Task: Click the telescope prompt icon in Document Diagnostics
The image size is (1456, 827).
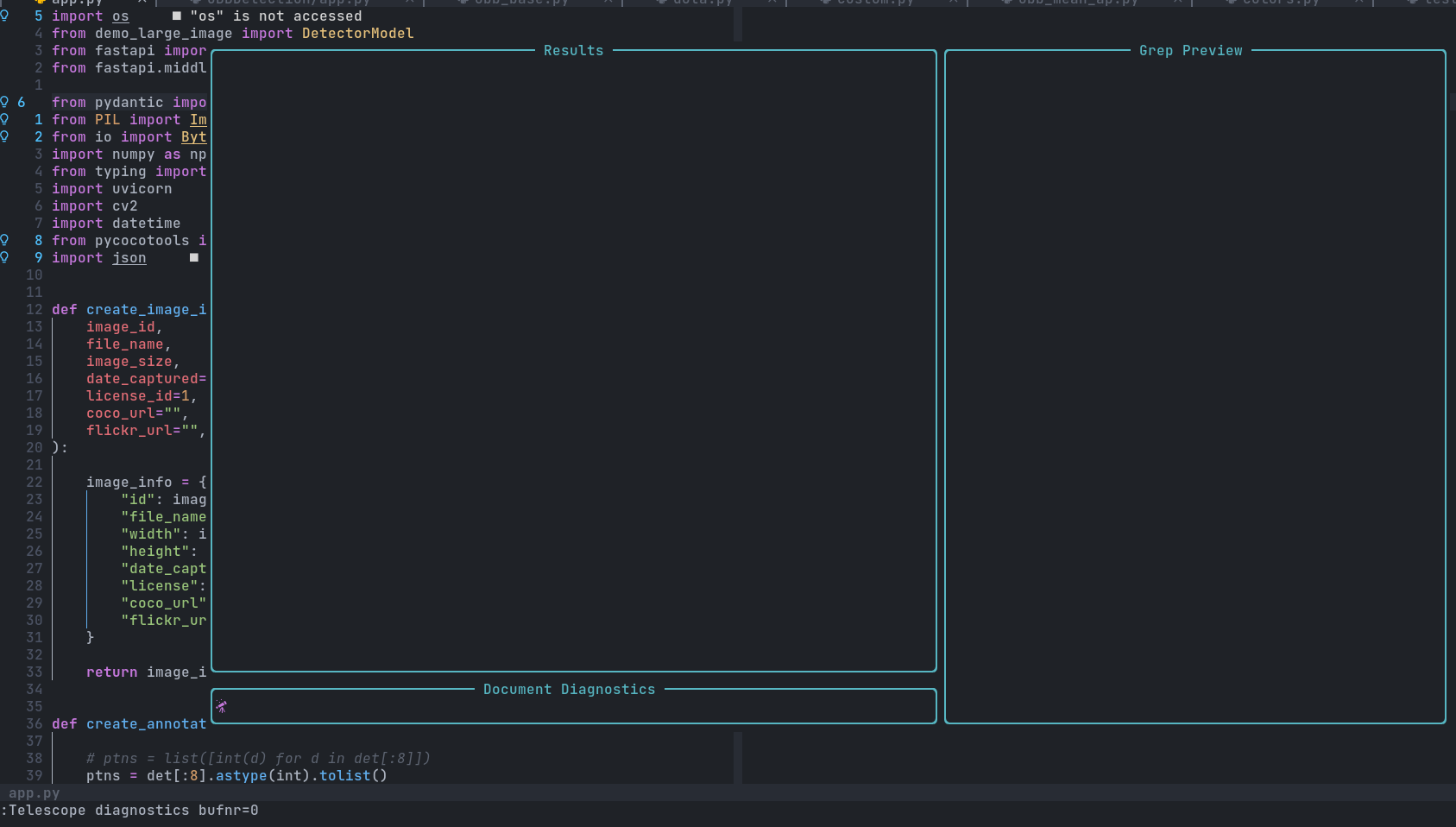Action: [x=222, y=706]
